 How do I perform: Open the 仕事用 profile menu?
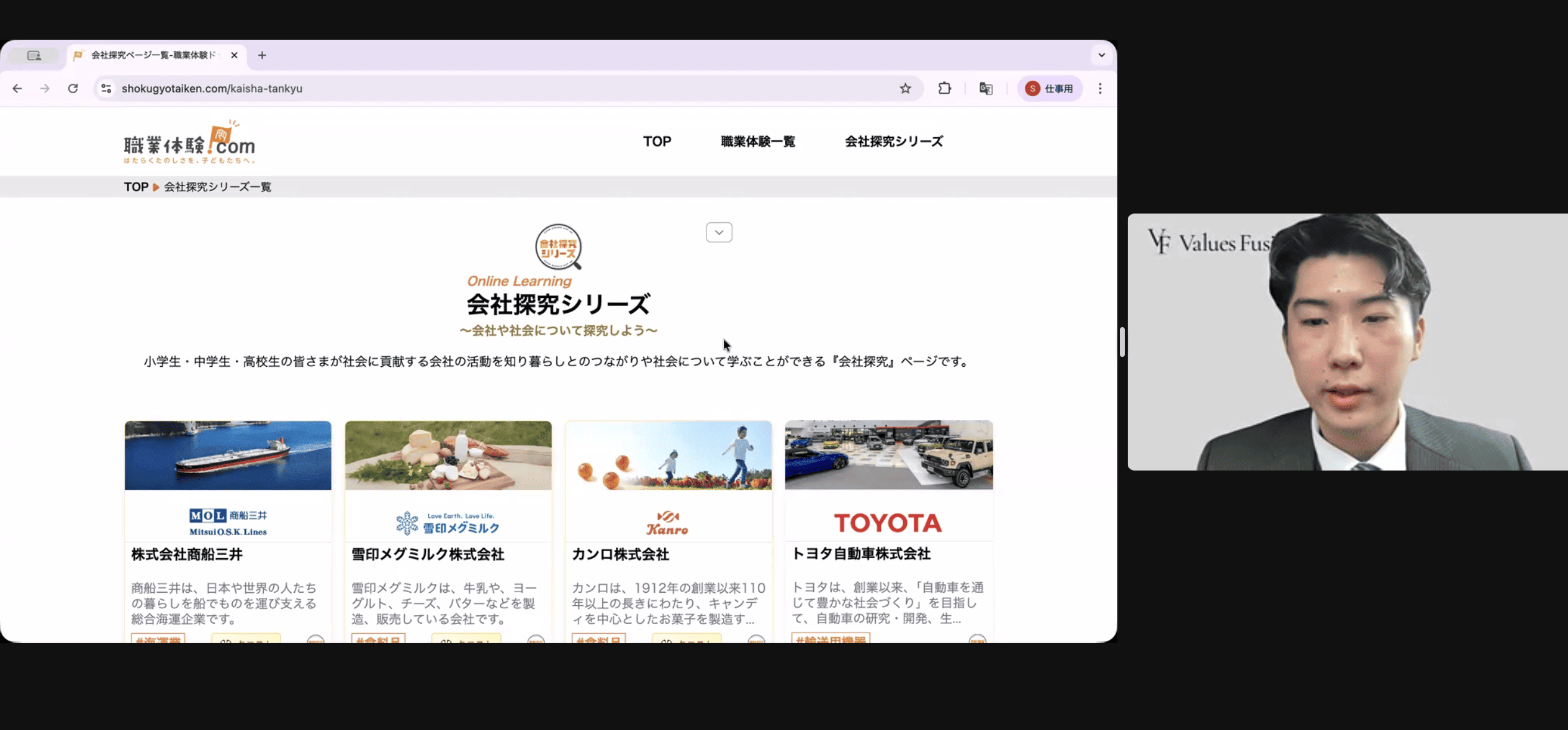pos(1050,89)
